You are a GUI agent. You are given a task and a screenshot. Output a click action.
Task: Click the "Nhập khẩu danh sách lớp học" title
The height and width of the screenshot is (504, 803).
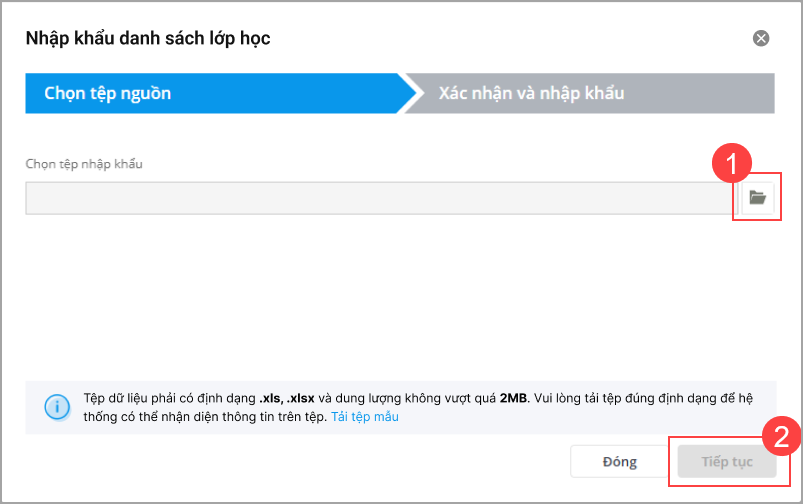[x=147, y=39]
